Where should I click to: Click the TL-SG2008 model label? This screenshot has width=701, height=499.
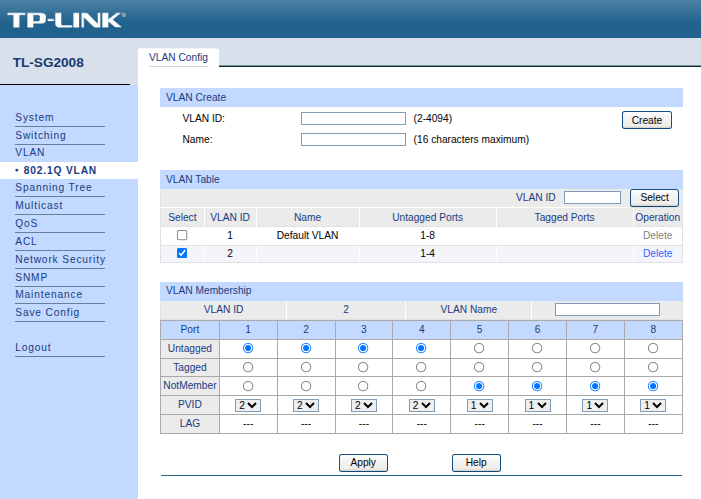pos(48,62)
